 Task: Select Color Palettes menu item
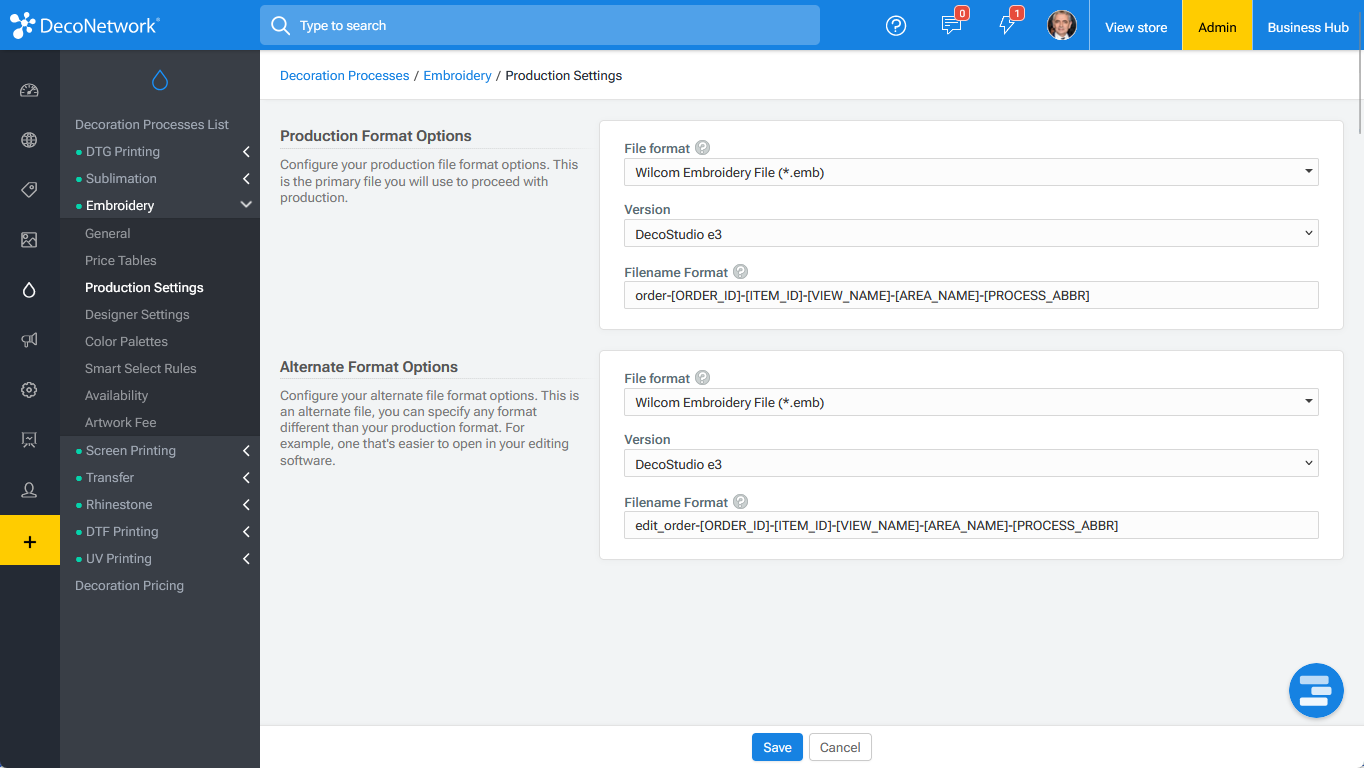click(126, 341)
